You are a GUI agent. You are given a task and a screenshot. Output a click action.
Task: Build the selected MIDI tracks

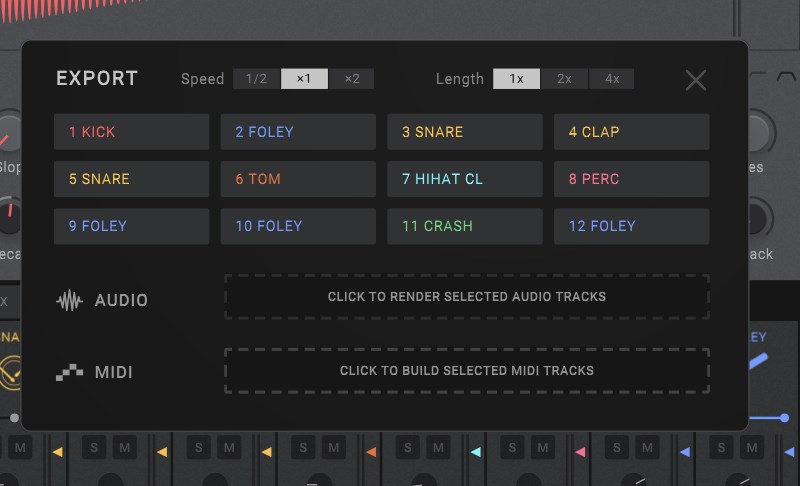point(467,370)
